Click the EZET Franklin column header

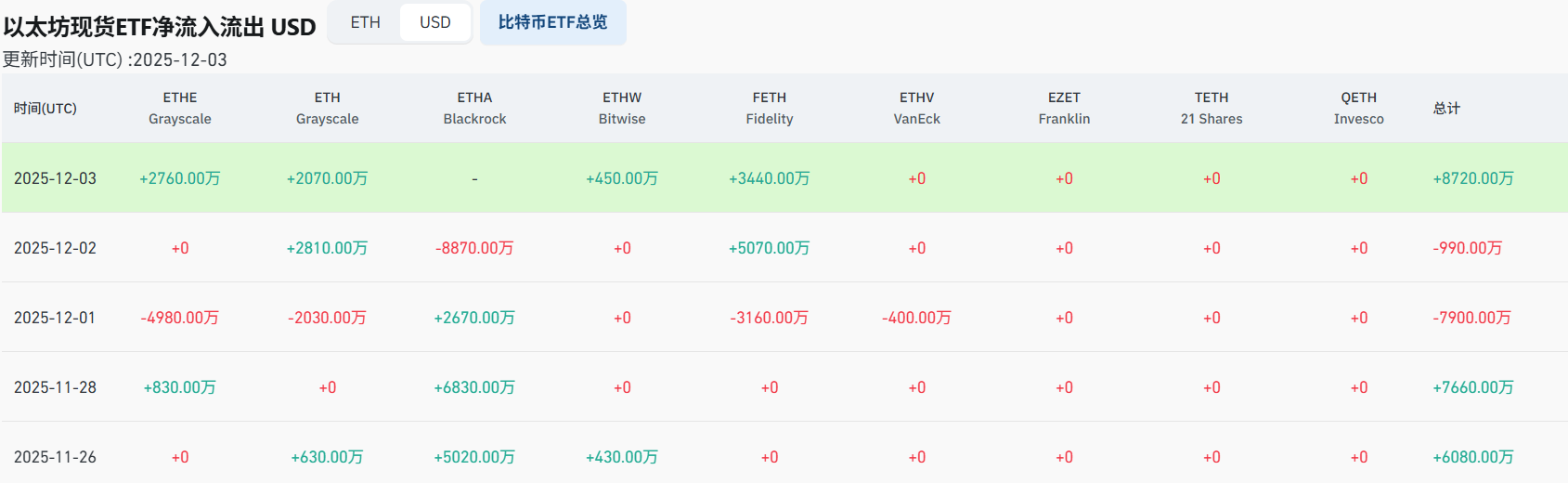1064,109
